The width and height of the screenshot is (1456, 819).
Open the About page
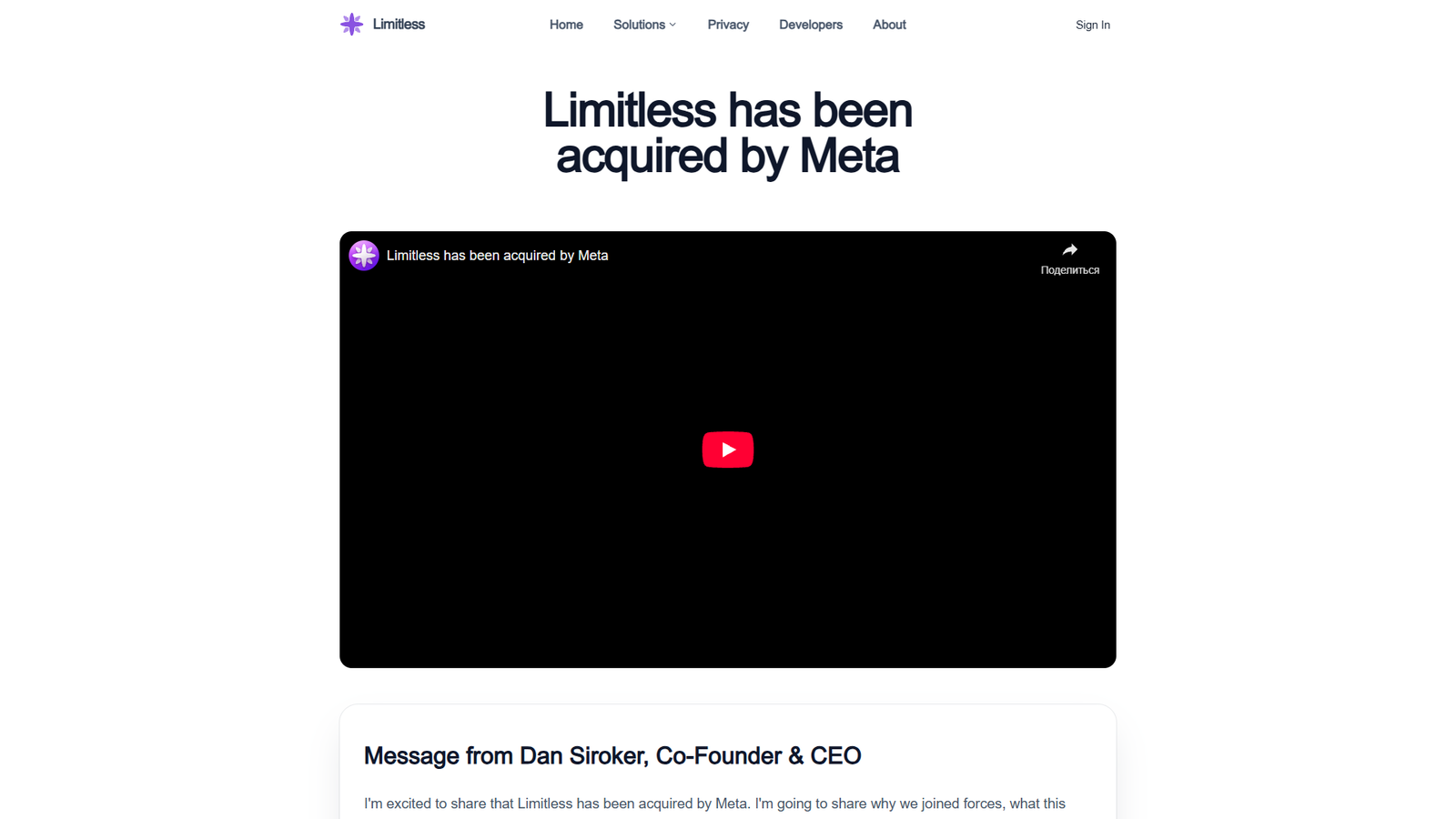coord(889,25)
